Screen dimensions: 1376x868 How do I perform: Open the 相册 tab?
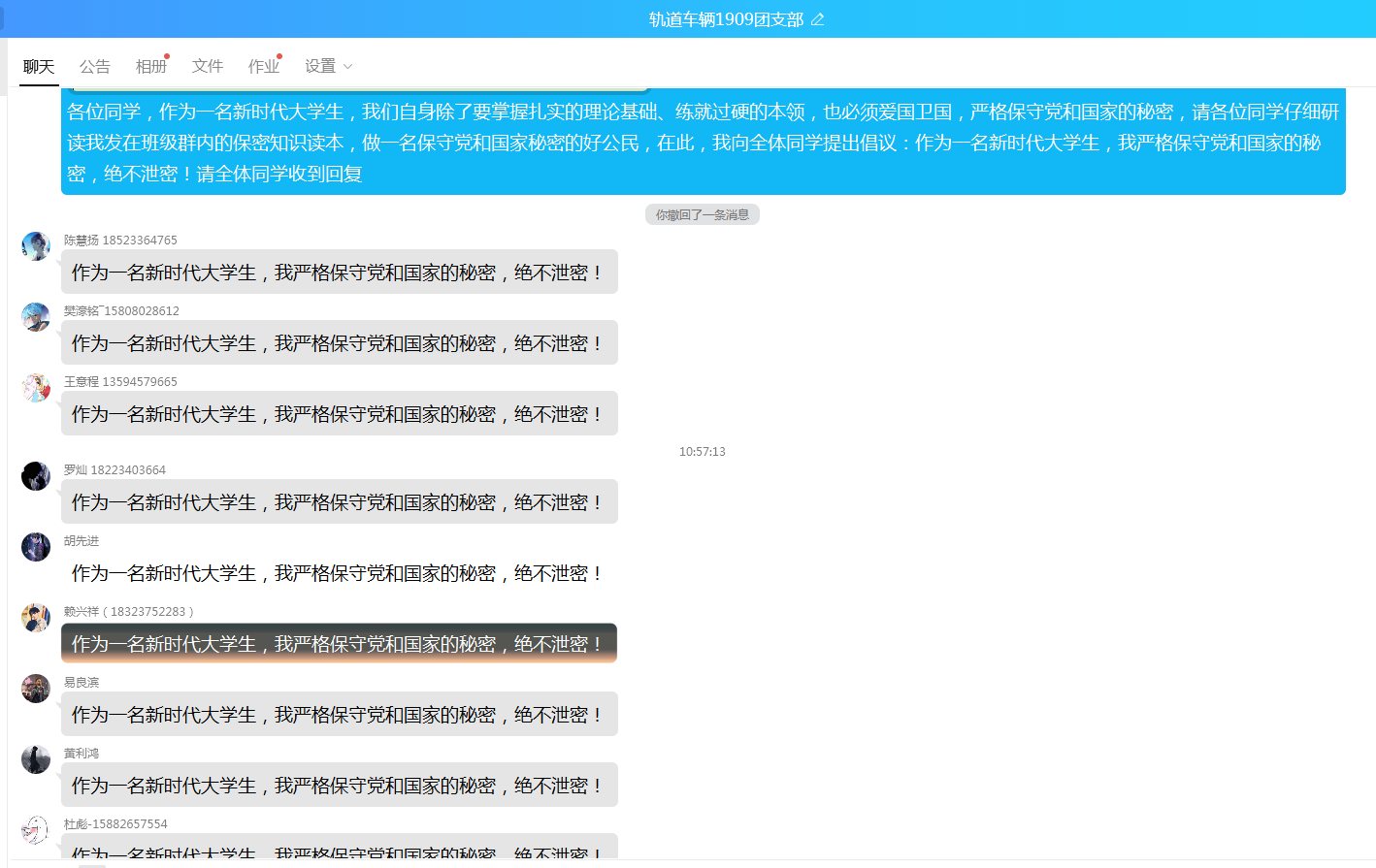click(x=151, y=66)
